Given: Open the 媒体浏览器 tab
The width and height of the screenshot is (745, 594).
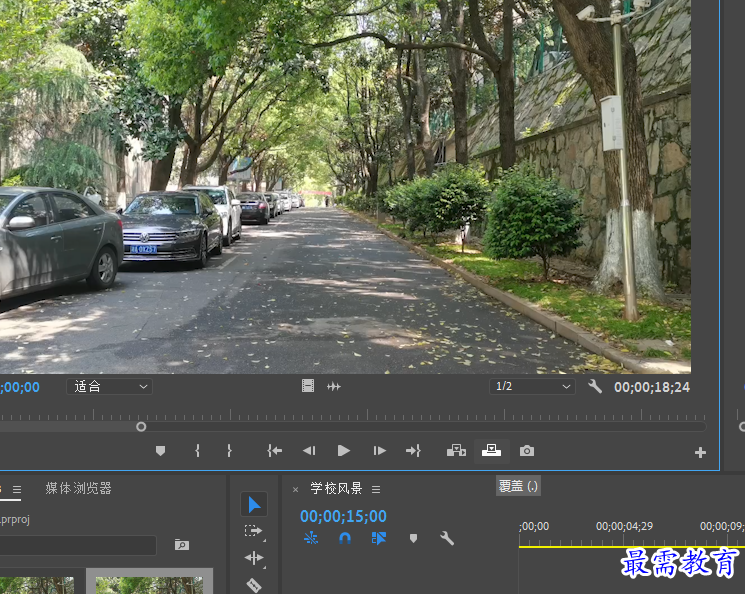Looking at the screenshot, I should (x=78, y=489).
